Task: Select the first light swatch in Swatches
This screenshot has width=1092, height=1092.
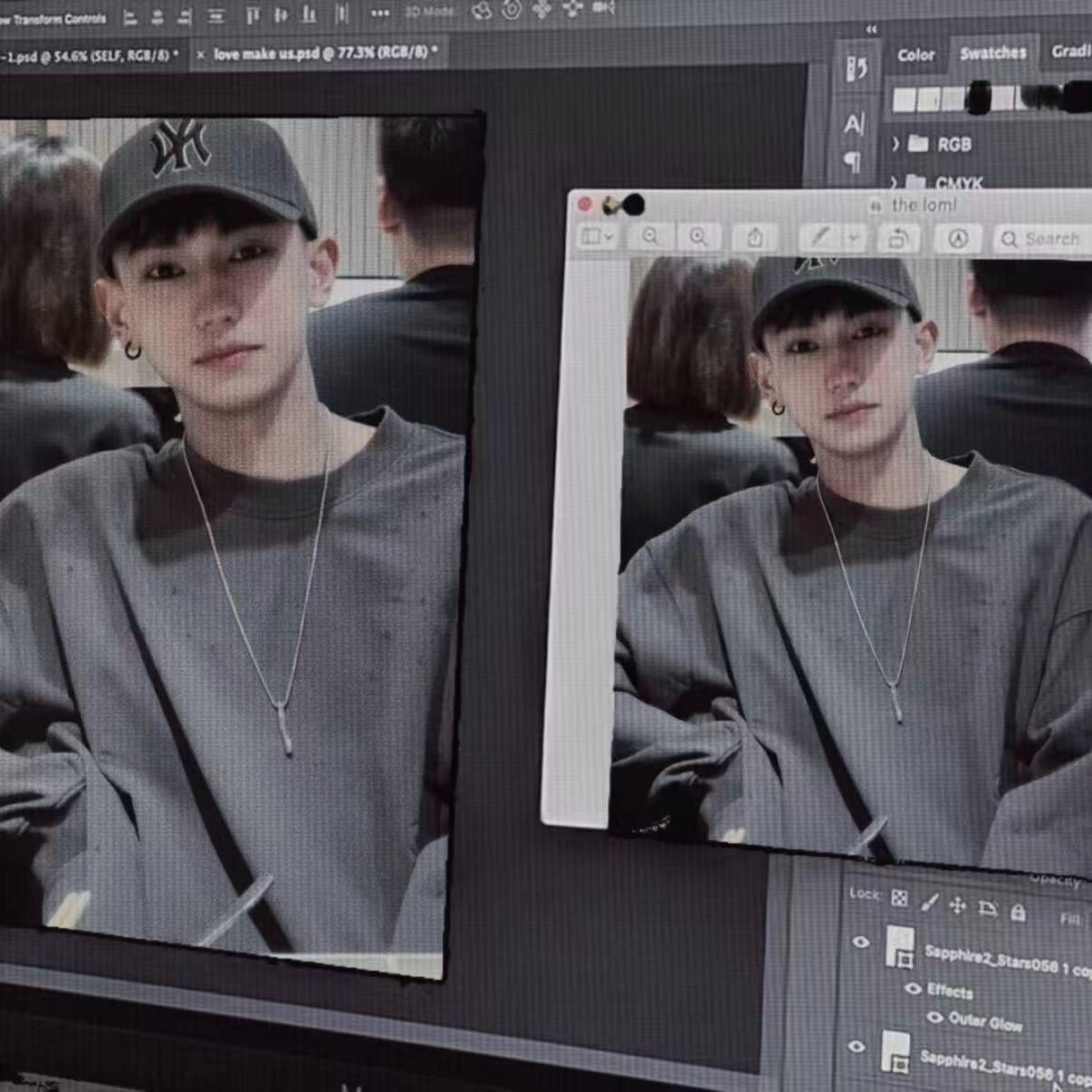Action: [904, 100]
